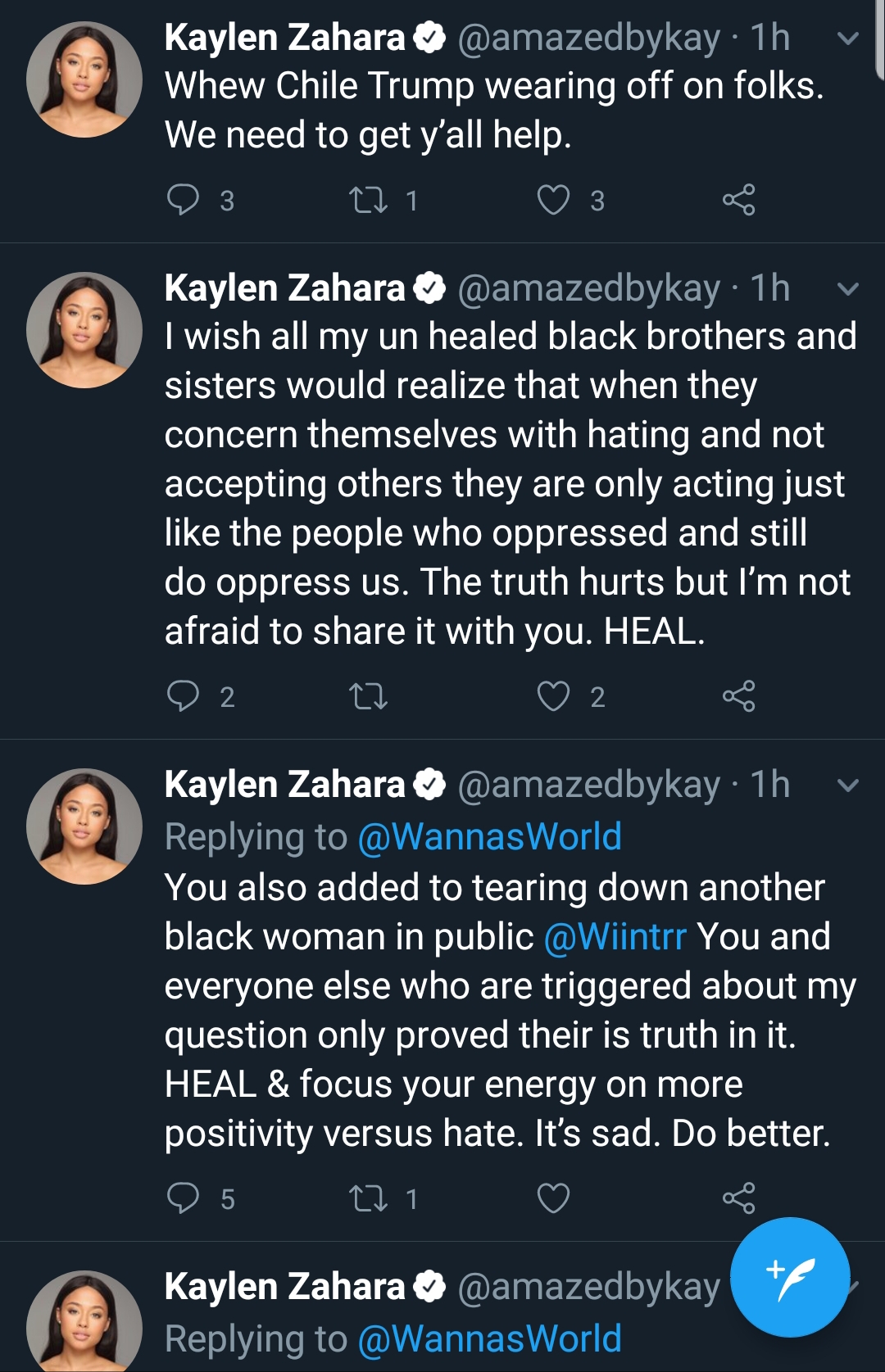This screenshot has height=1372, width=885.
Task: Open @amazedbykay handle on the second tweet
Action: coord(589,288)
